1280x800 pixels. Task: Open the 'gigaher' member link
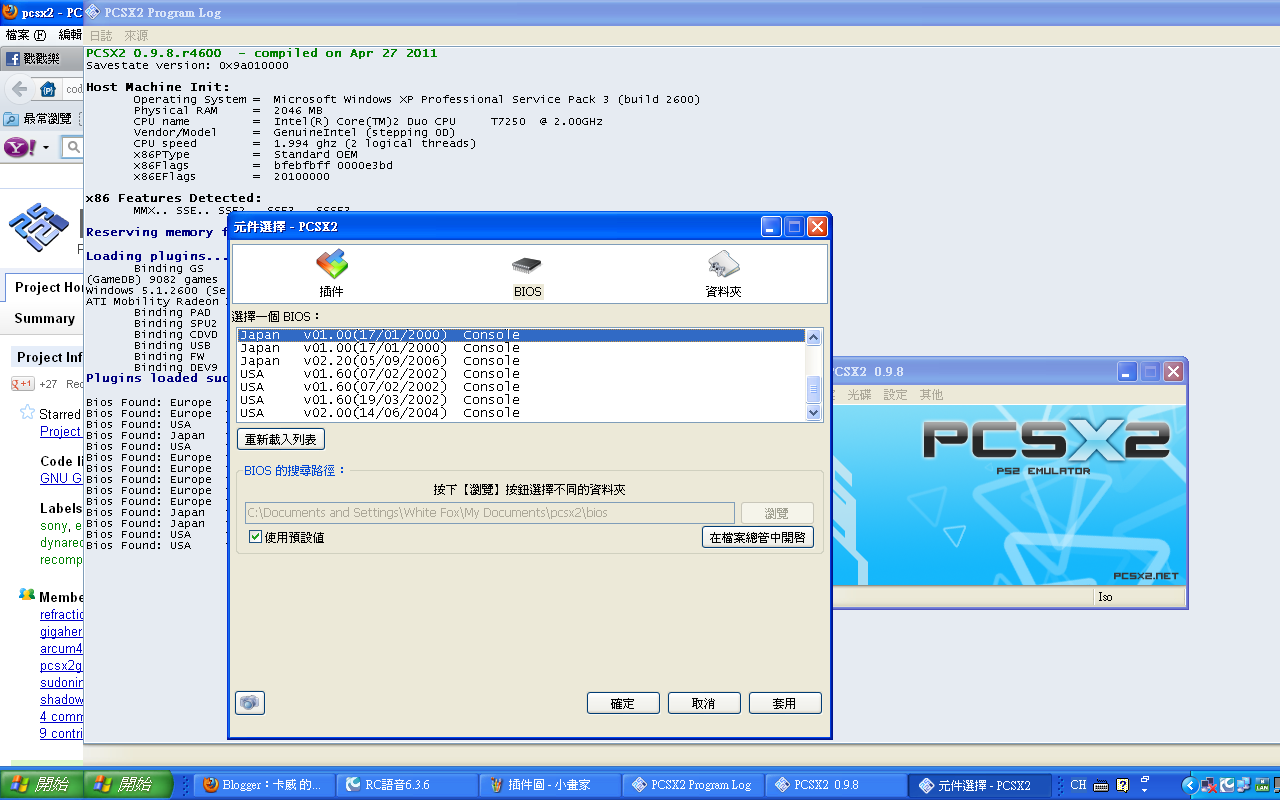62,632
